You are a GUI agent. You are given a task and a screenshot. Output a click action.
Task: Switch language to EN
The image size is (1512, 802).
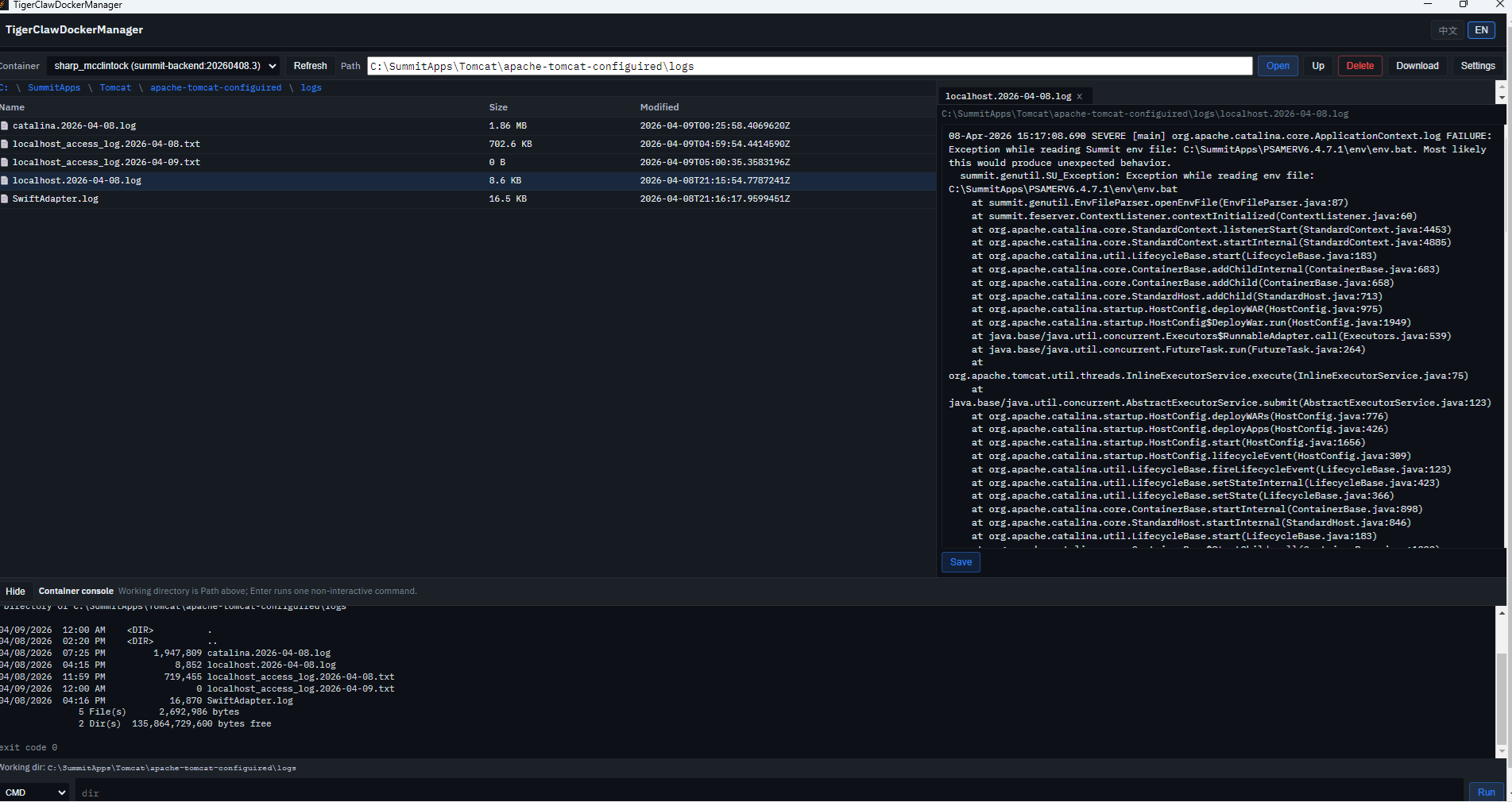[x=1481, y=30]
